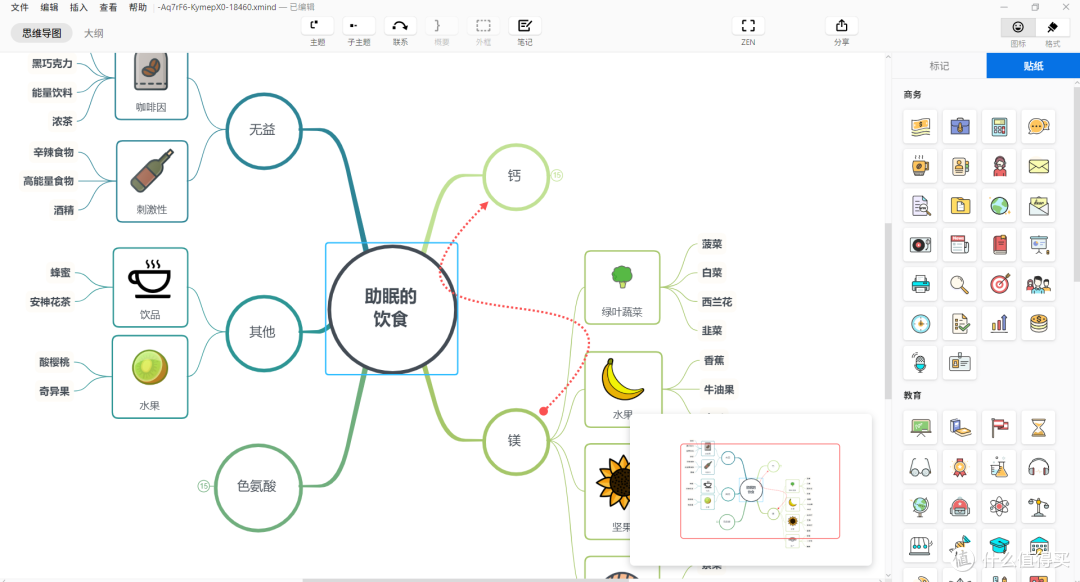This screenshot has width=1080, height=582.
Task: Insert the headphones sticker
Action: point(1039,468)
